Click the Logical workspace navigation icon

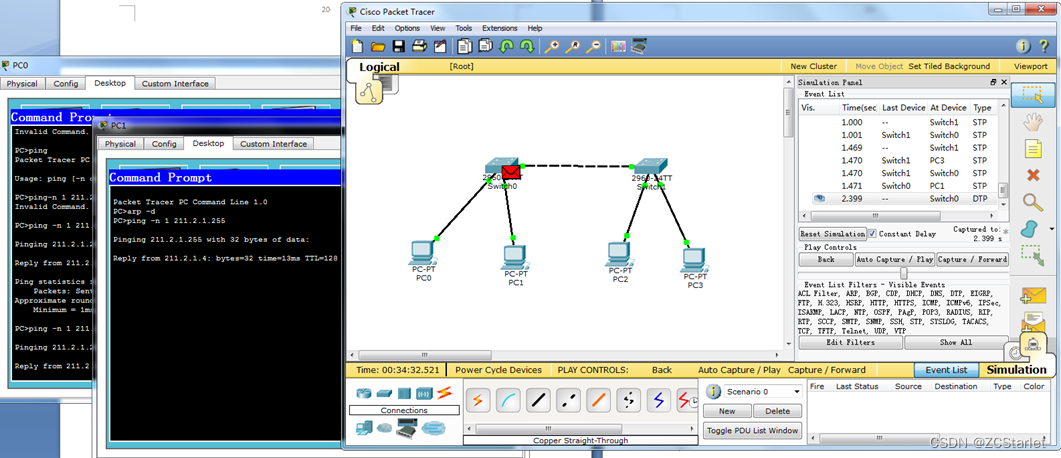tap(369, 90)
